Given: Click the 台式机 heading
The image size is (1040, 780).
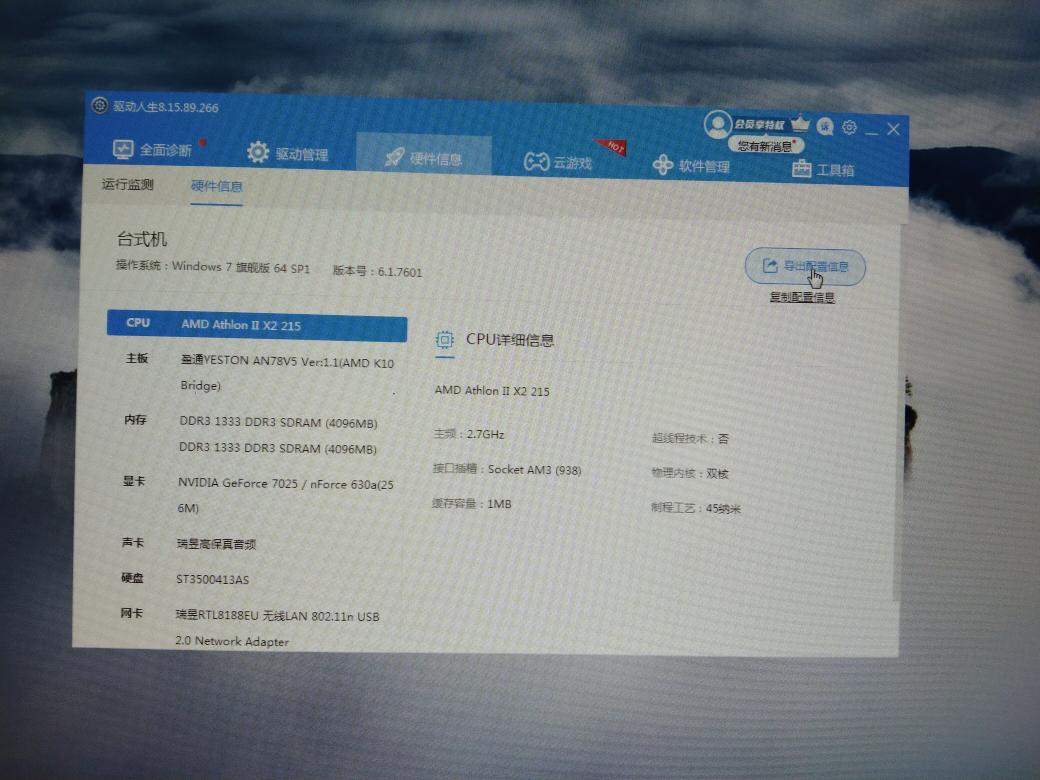Looking at the screenshot, I should pyautogui.click(x=142, y=239).
